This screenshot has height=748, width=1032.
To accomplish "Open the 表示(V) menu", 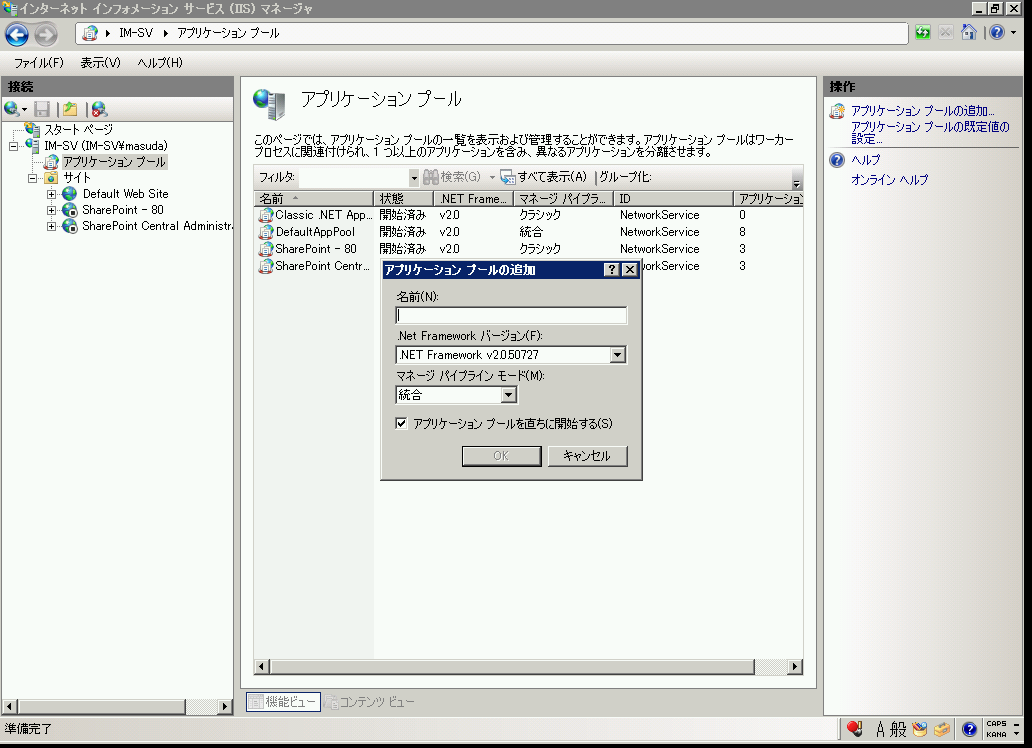I will [100, 63].
